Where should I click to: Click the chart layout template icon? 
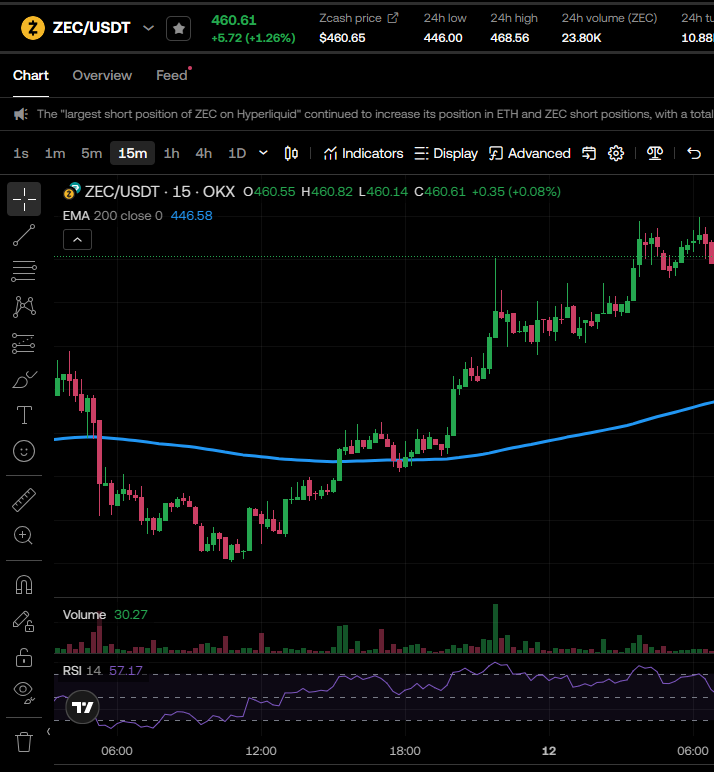[589, 154]
